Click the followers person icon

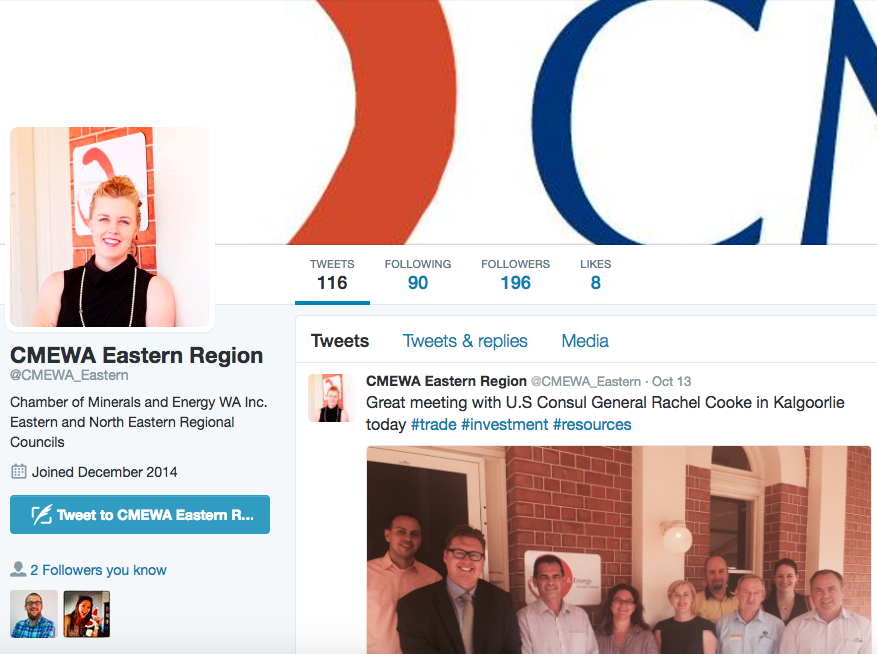(18, 570)
